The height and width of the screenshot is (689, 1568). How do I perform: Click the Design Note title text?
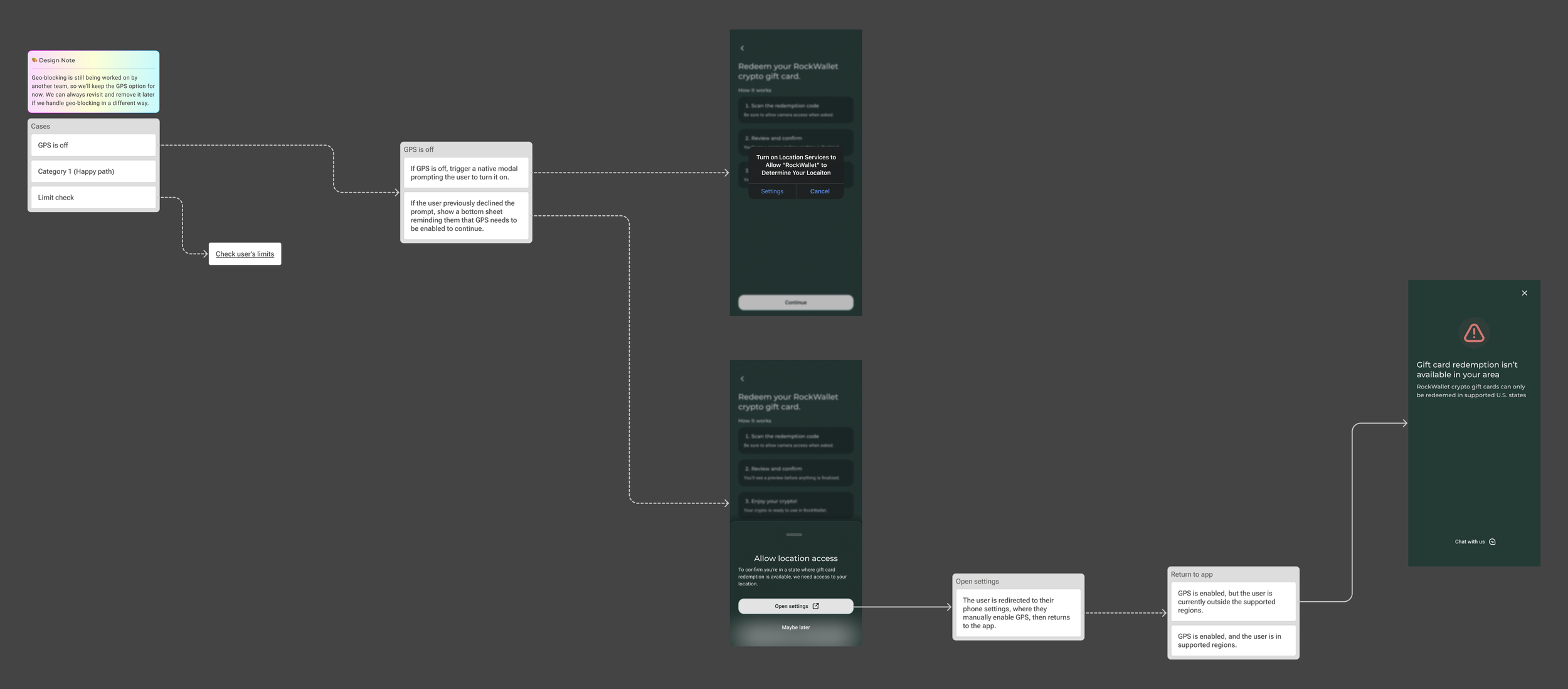[x=57, y=60]
